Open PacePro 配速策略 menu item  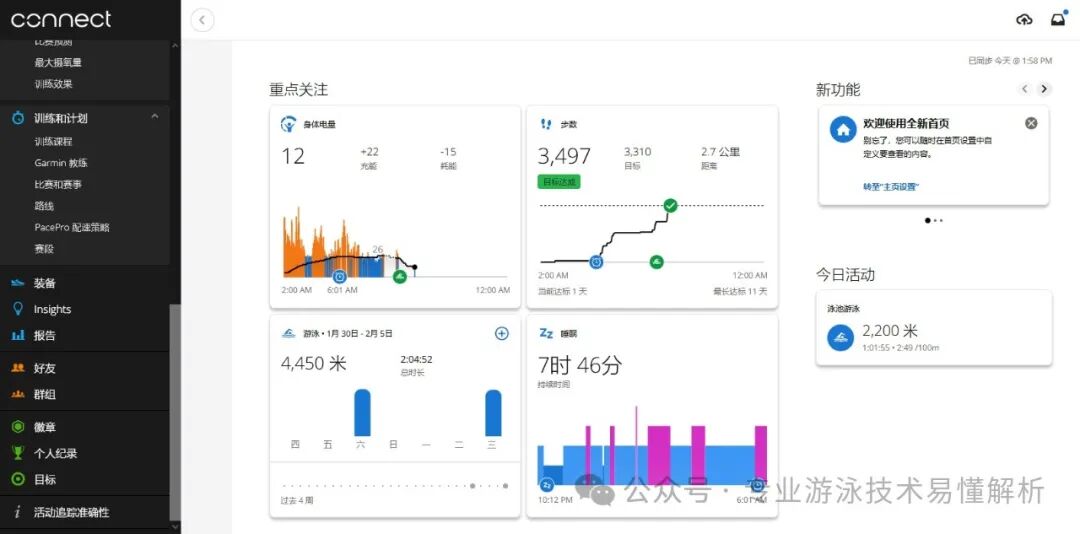pyautogui.click(x=72, y=227)
